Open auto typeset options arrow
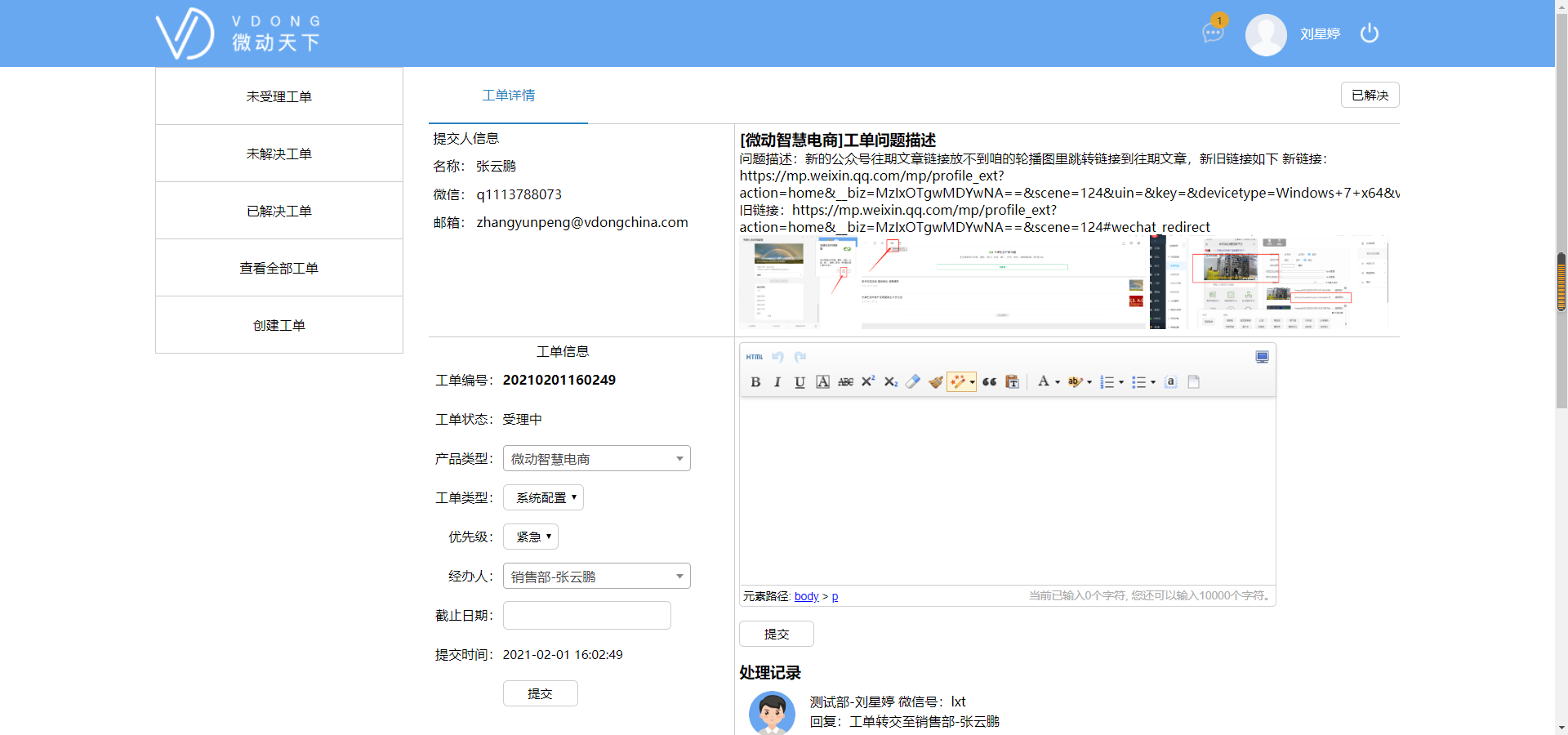1568x735 pixels. point(972,381)
